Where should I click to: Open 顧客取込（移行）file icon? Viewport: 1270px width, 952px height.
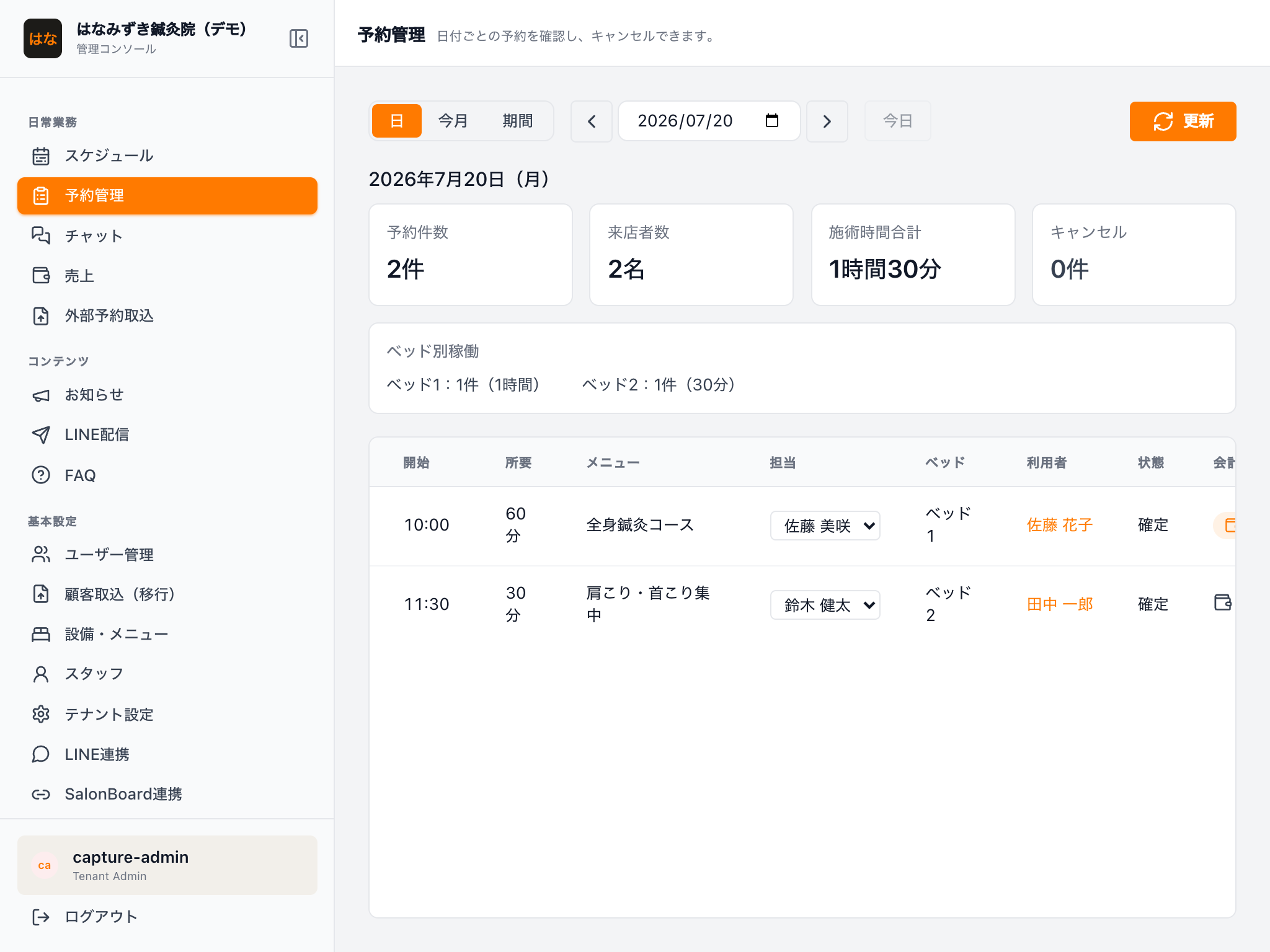pos(41,594)
